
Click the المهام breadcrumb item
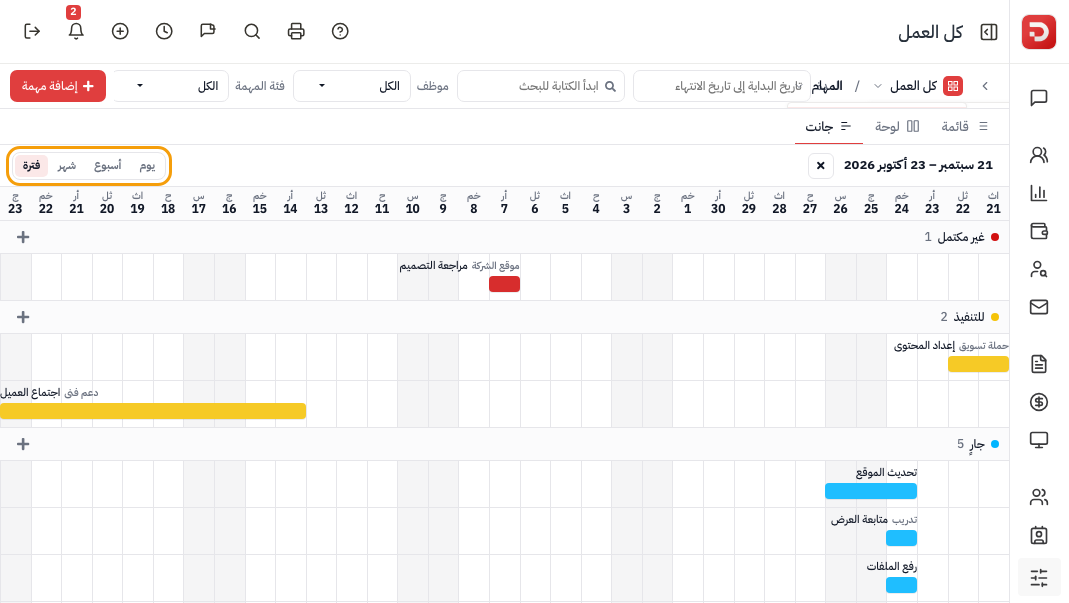pyautogui.click(x=827, y=86)
